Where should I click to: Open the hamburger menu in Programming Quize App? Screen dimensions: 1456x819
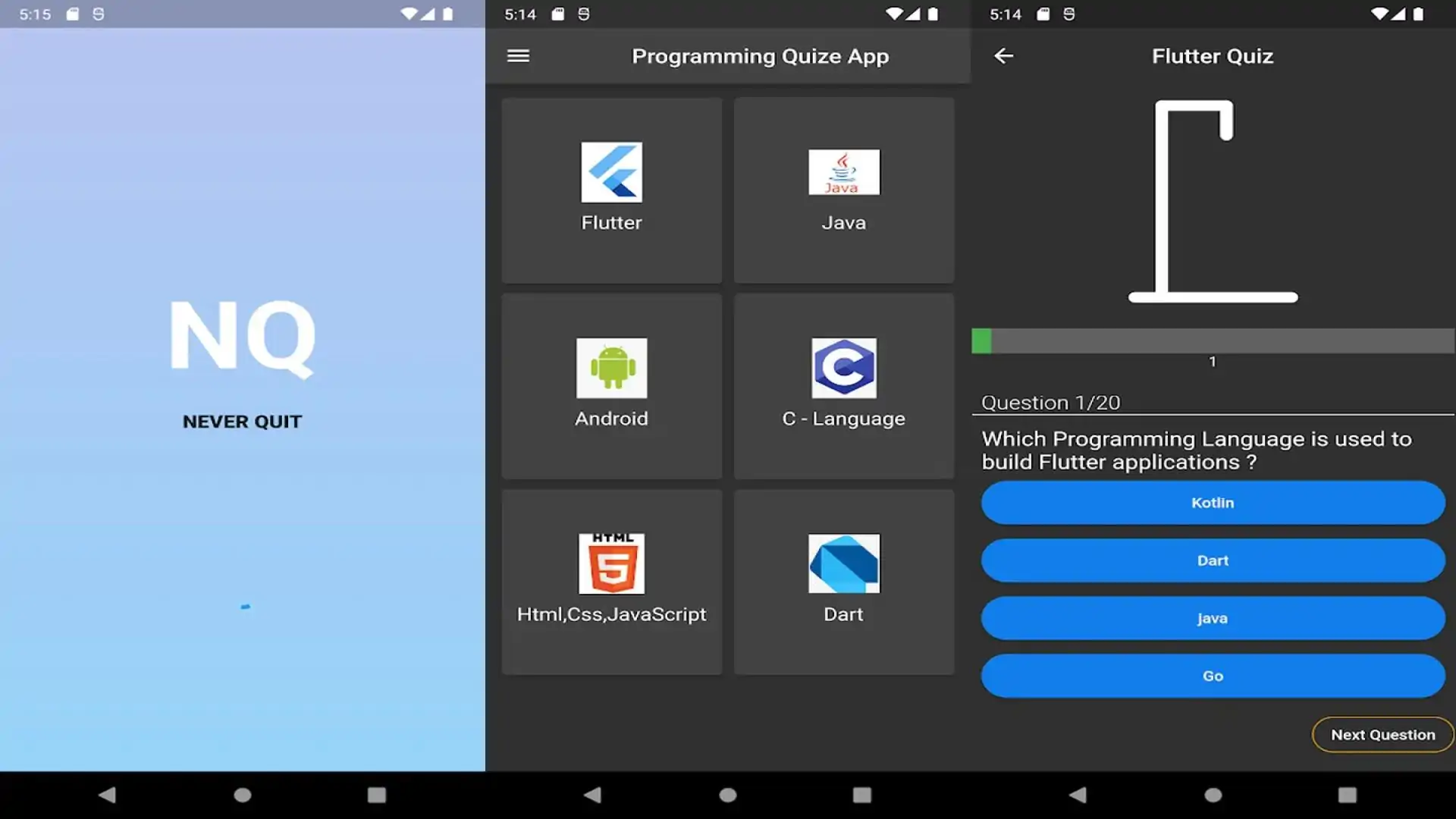(x=518, y=56)
